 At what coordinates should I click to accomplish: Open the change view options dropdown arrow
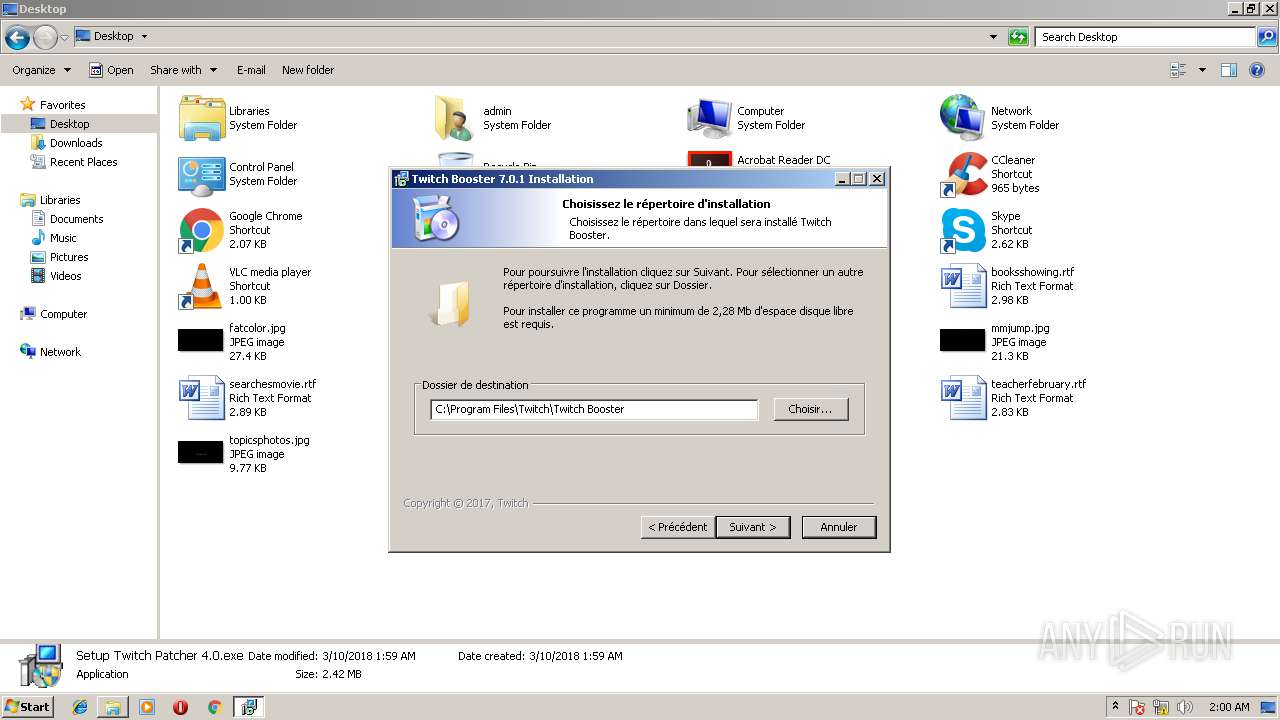coord(1202,70)
